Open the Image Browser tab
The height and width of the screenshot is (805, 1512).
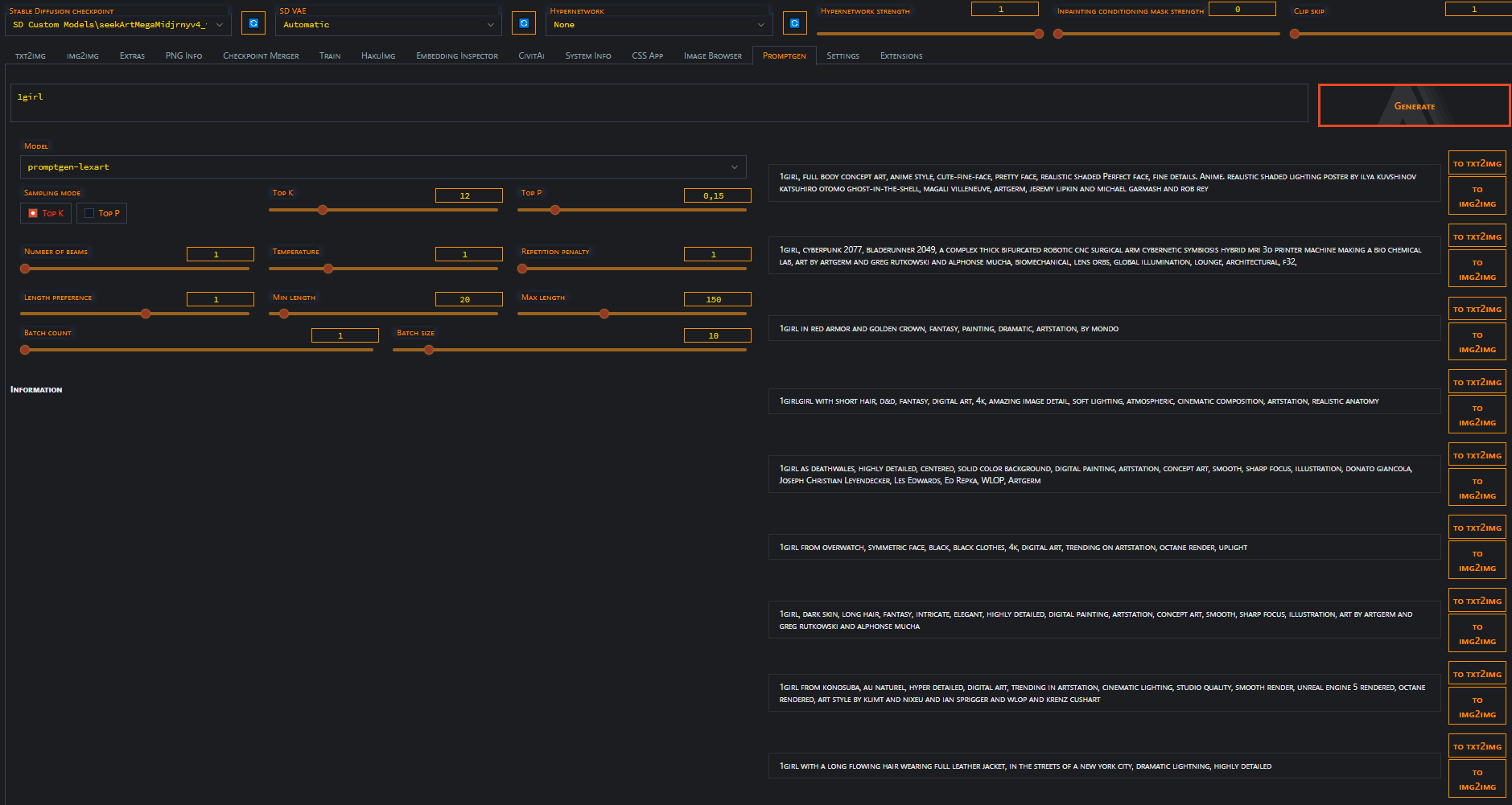coord(713,55)
